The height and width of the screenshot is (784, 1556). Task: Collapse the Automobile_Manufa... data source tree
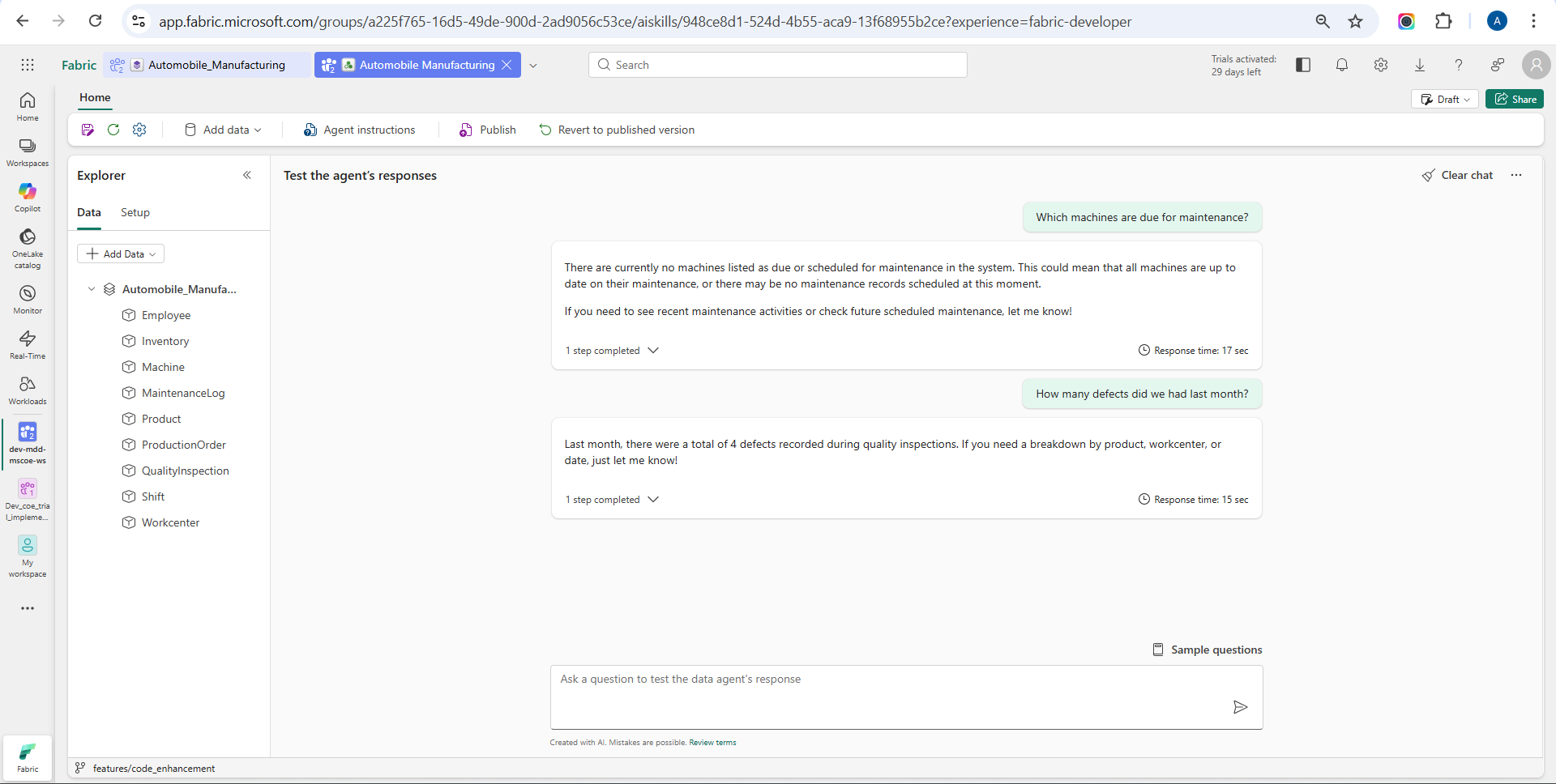[x=92, y=289]
